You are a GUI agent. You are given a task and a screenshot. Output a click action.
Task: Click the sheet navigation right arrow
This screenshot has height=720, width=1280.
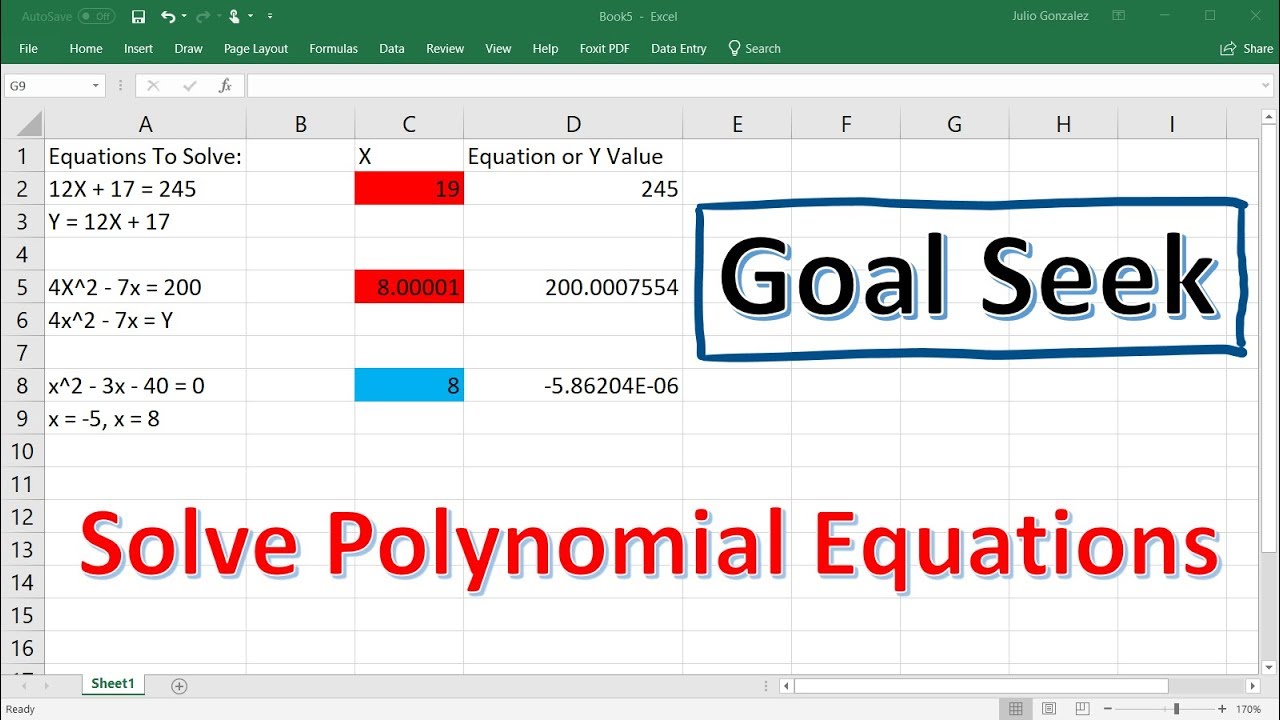[x=45, y=686]
